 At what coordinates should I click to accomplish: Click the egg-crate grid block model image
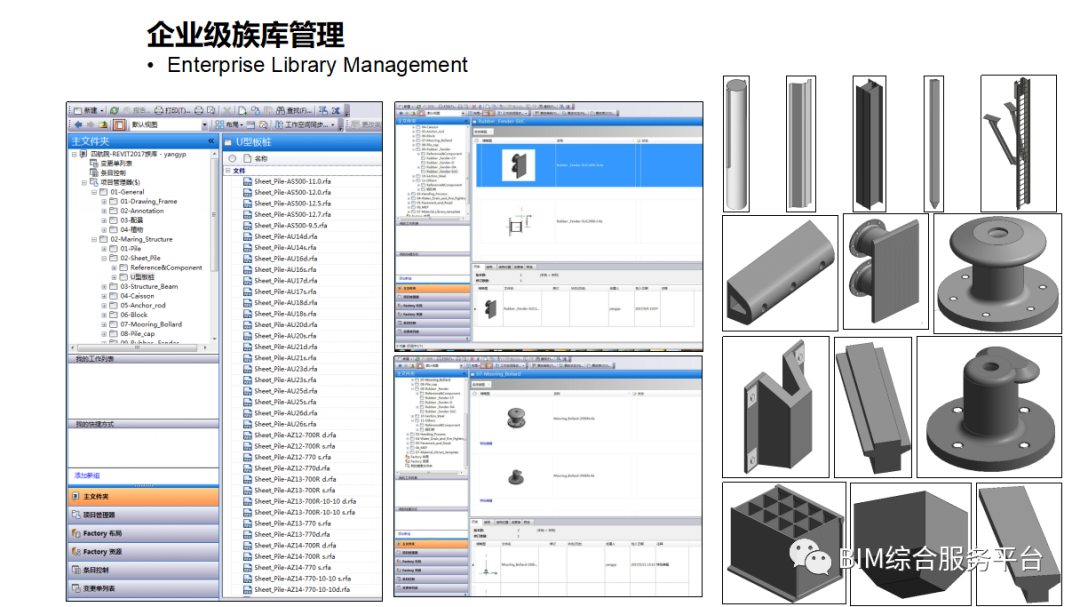pyautogui.click(x=784, y=543)
